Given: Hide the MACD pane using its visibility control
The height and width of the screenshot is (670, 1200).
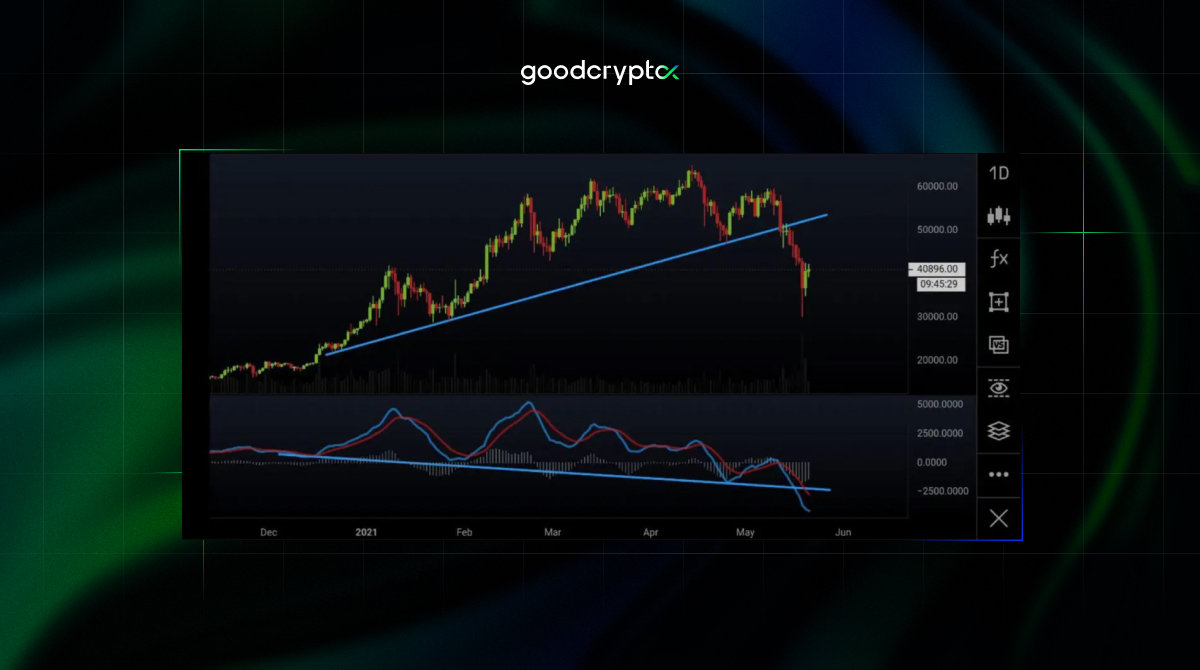Looking at the screenshot, I should coord(999,387).
